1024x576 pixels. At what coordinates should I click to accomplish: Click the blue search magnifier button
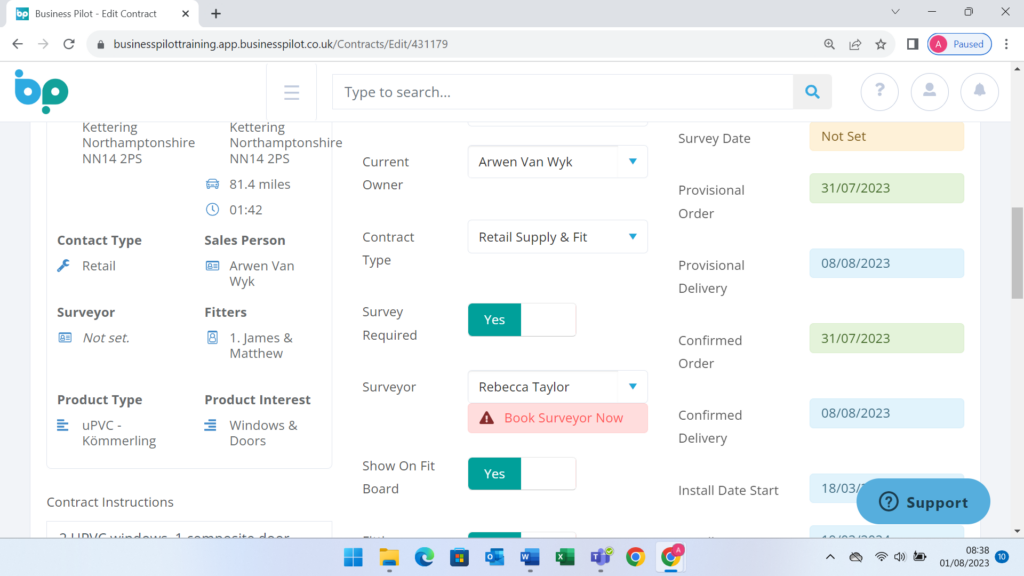pos(812,92)
